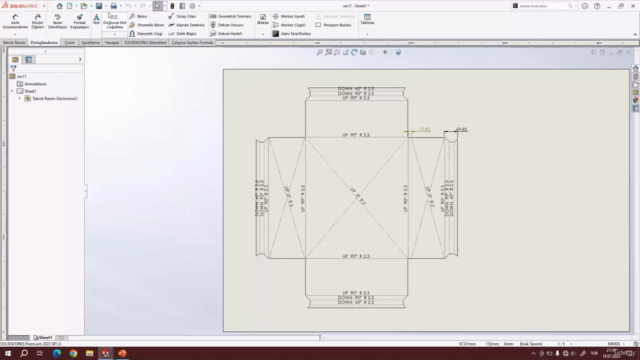Create a new document from quick toolbar
The width and height of the screenshot is (640, 360).
click(x=70, y=6)
